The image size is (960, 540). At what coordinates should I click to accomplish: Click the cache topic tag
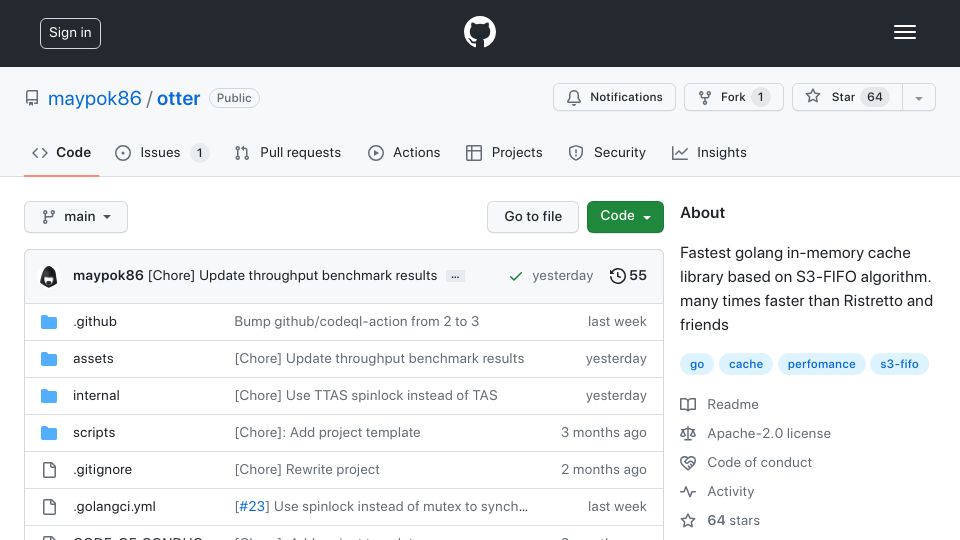pos(746,364)
